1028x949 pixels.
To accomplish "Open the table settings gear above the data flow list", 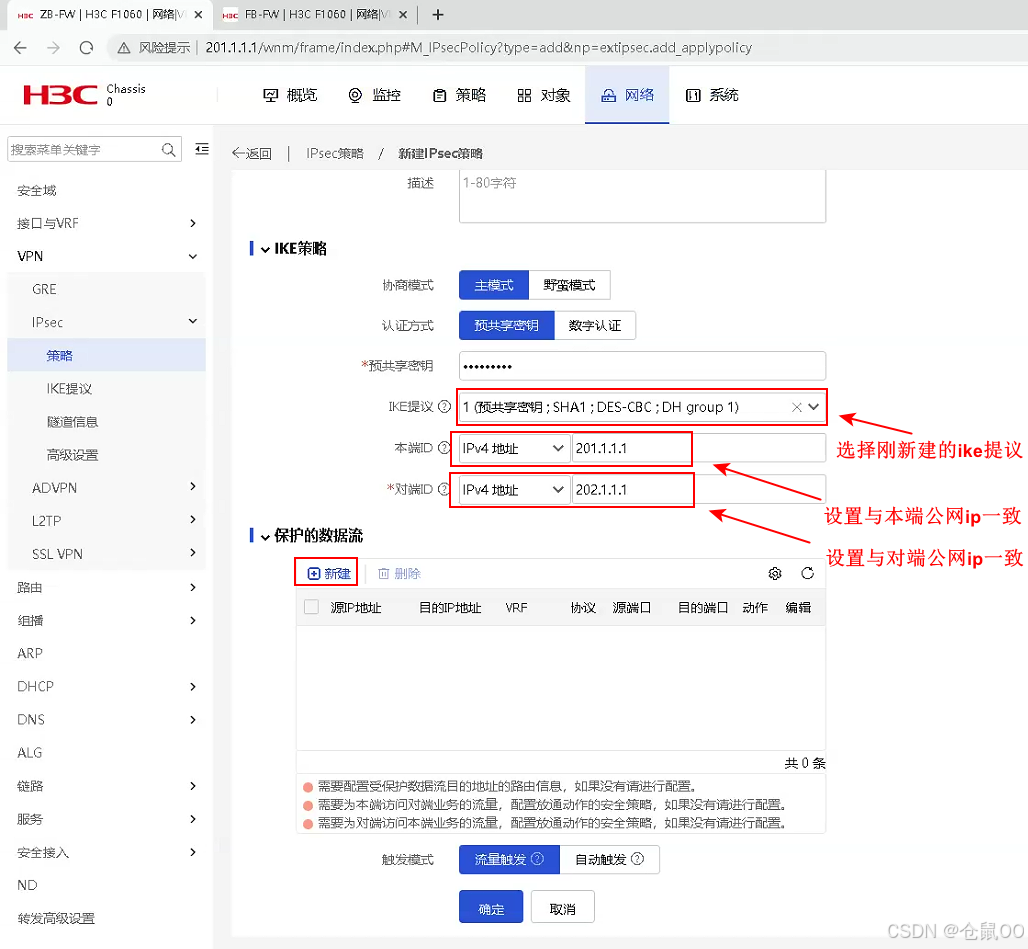I will (775, 573).
